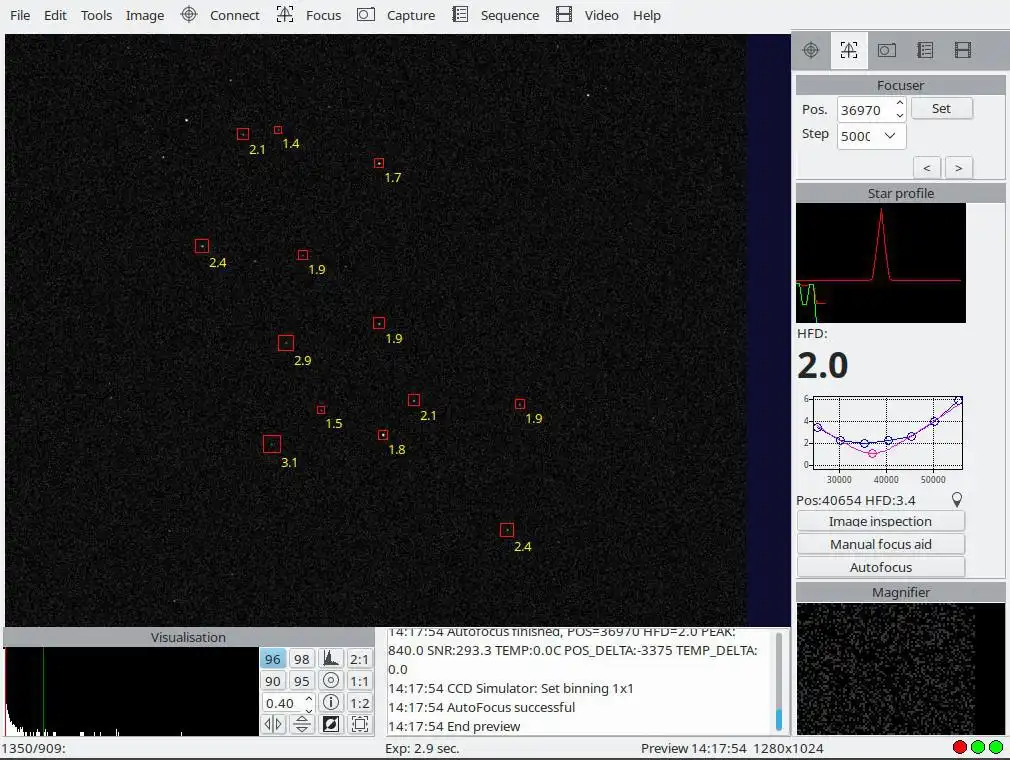Increment the focuser Pos. spinbox up arrow
1010x760 pixels.
click(x=899, y=103)
